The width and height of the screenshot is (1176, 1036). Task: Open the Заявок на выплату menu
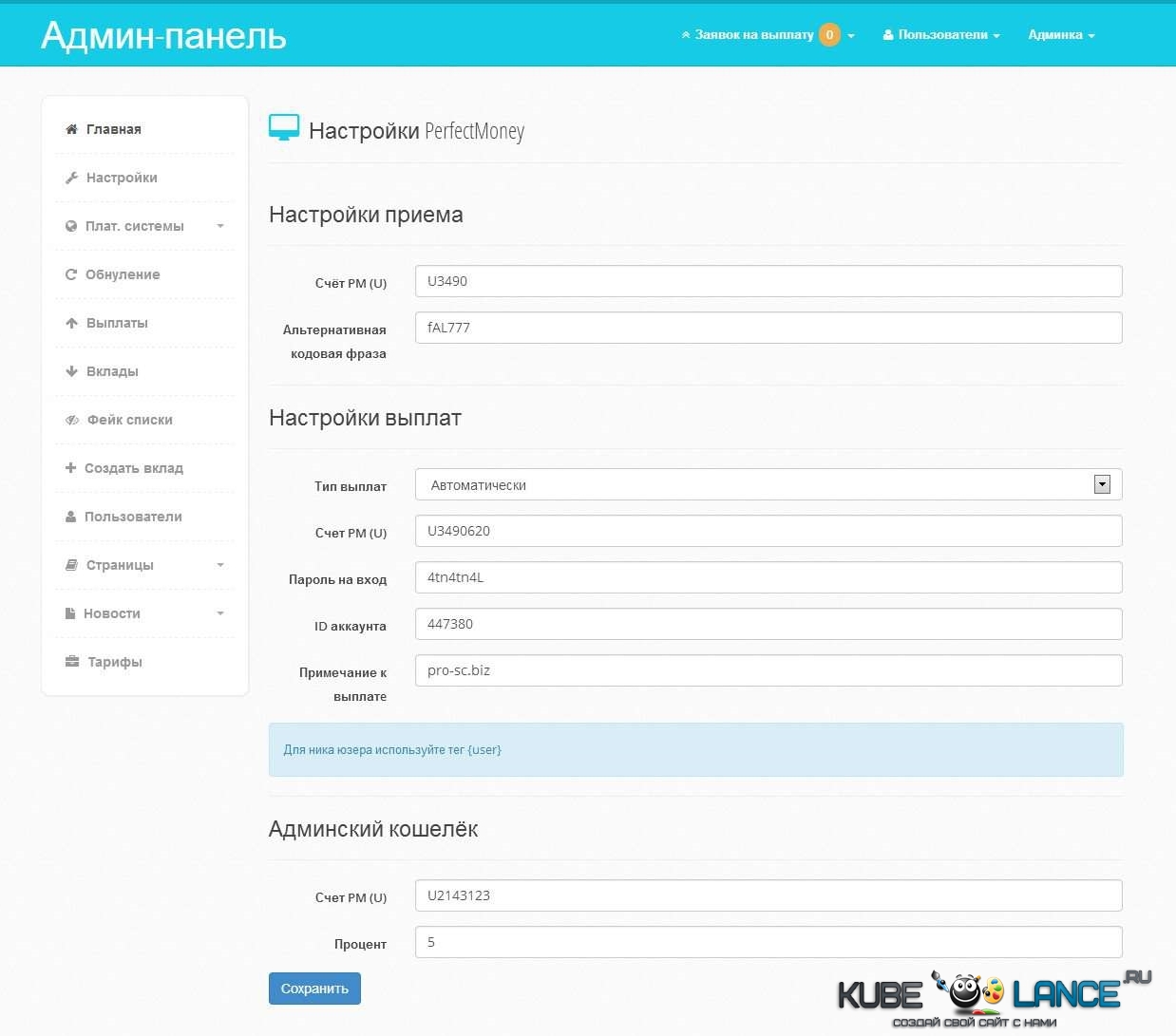[x=767, y=35]
